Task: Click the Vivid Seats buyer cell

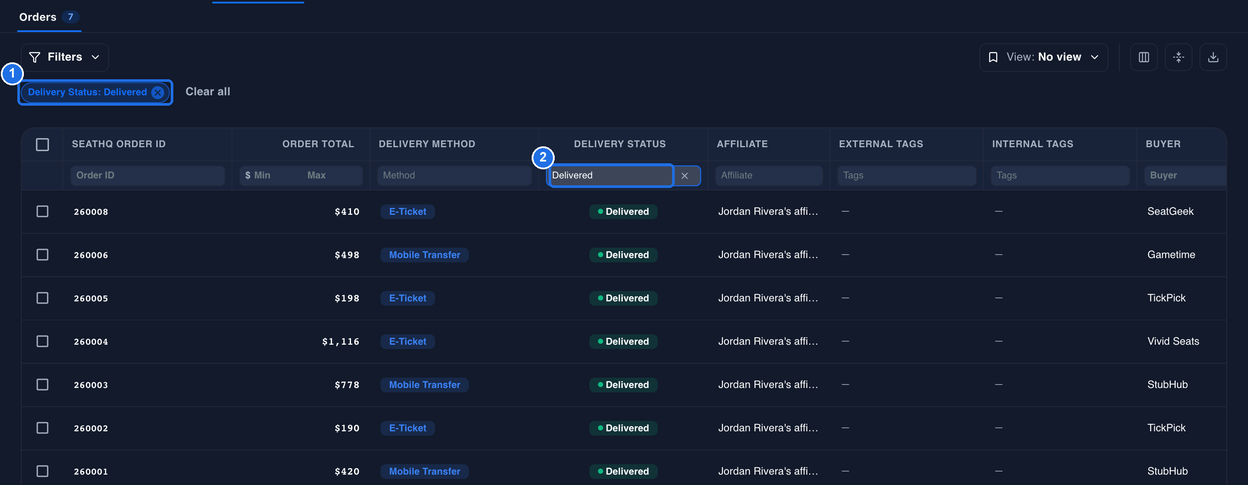Action: point(1174,342)
